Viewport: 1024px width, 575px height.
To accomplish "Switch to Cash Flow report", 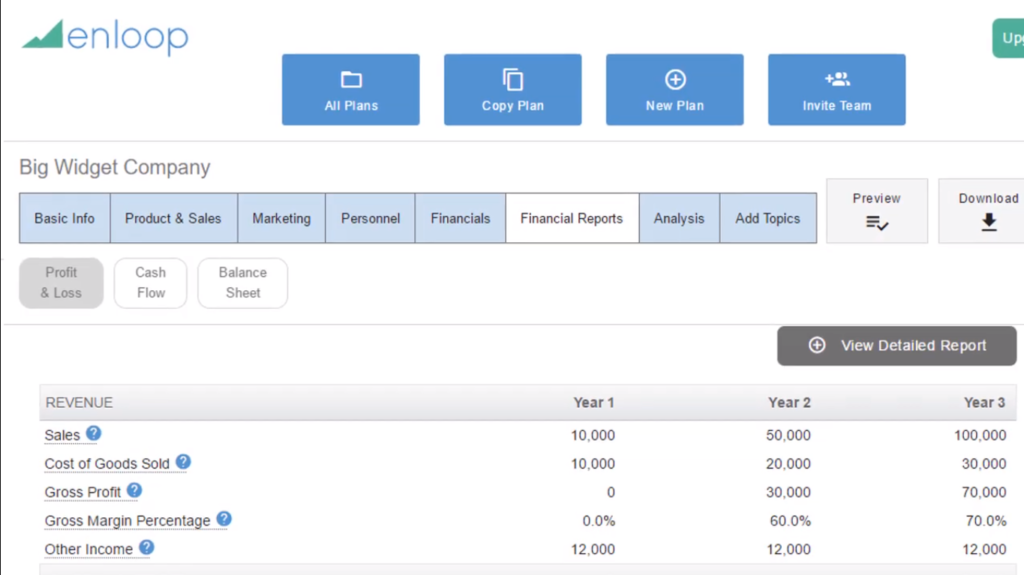I will (x=151, y=283).
